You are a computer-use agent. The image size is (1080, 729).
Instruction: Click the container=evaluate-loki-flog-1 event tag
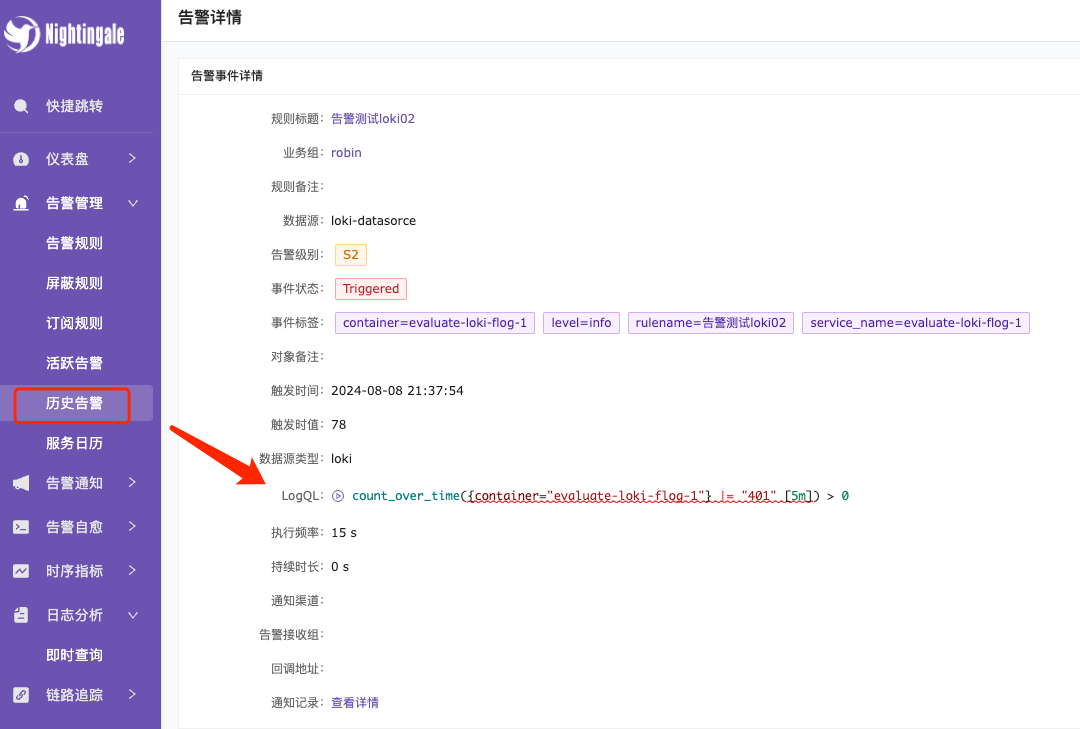click(435, 323)
